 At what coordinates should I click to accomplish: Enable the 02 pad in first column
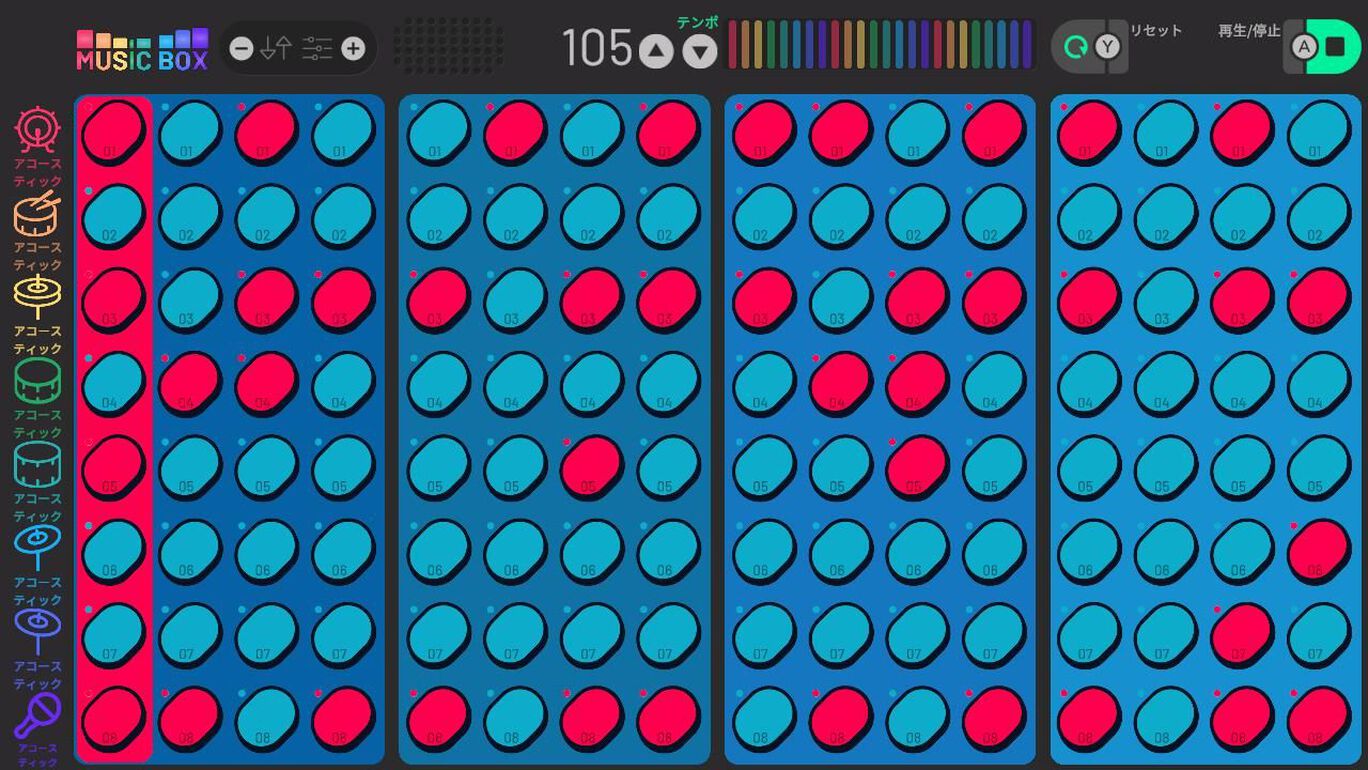(113, 216)
